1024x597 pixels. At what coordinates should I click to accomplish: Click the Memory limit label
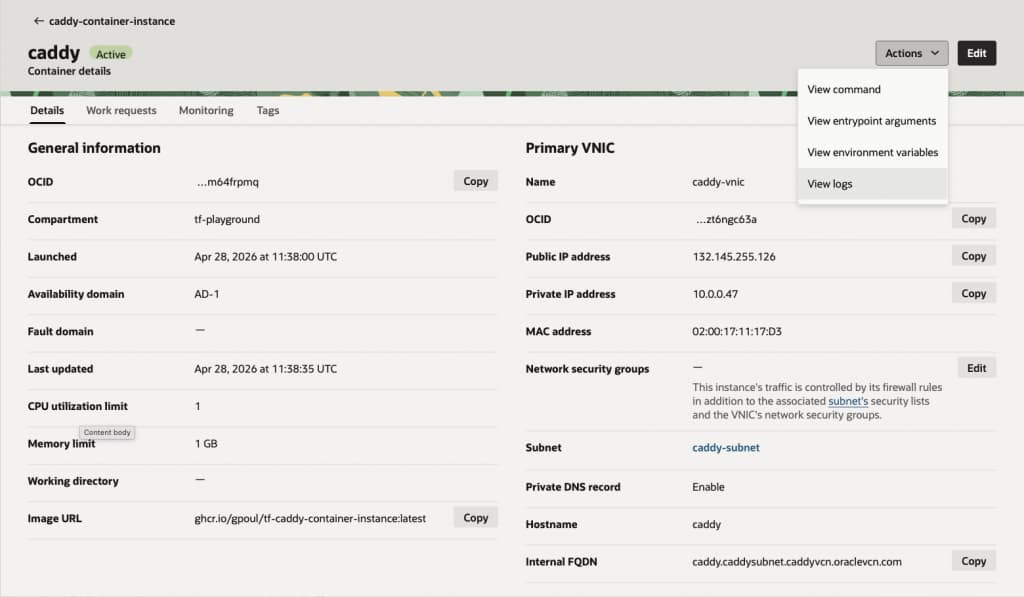click(x=61, y=444)
